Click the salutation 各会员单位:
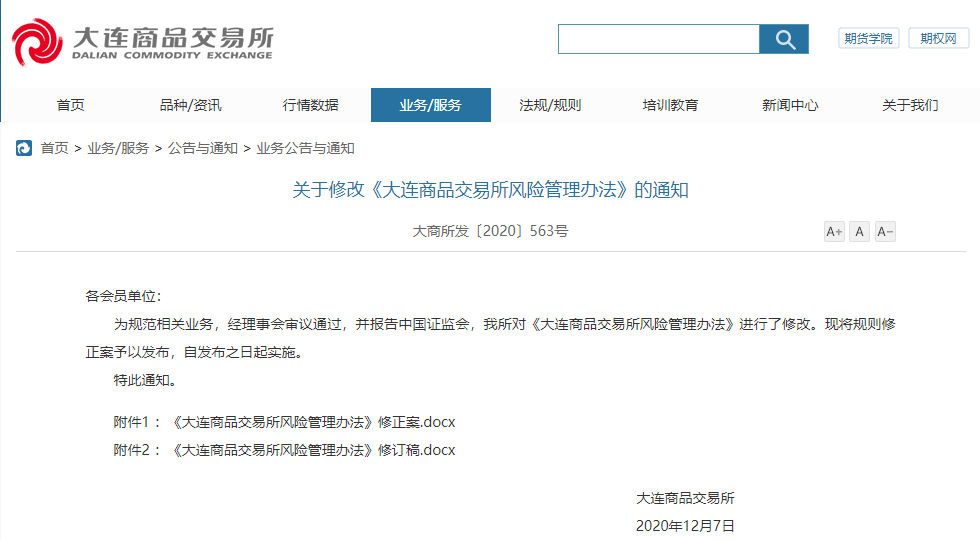 [x=123, y=296]
